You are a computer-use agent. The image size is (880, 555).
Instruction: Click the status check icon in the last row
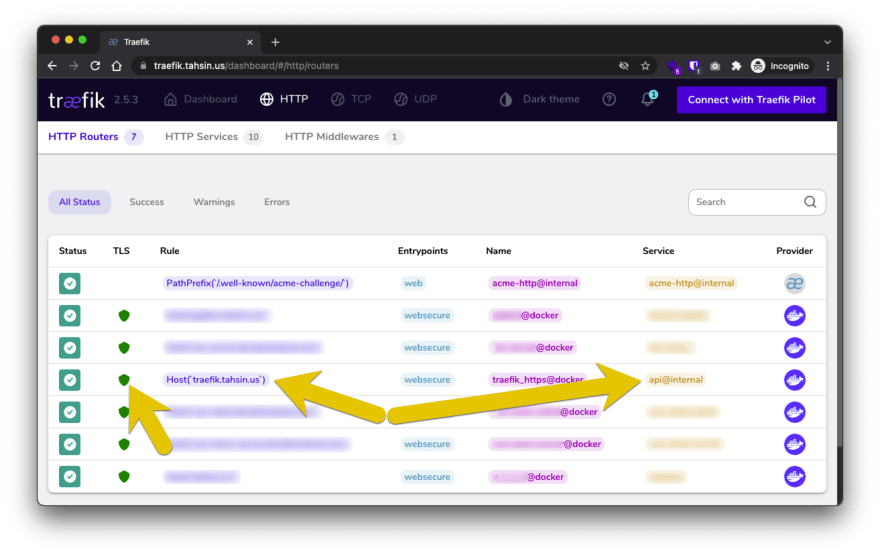tap(70, 477)
